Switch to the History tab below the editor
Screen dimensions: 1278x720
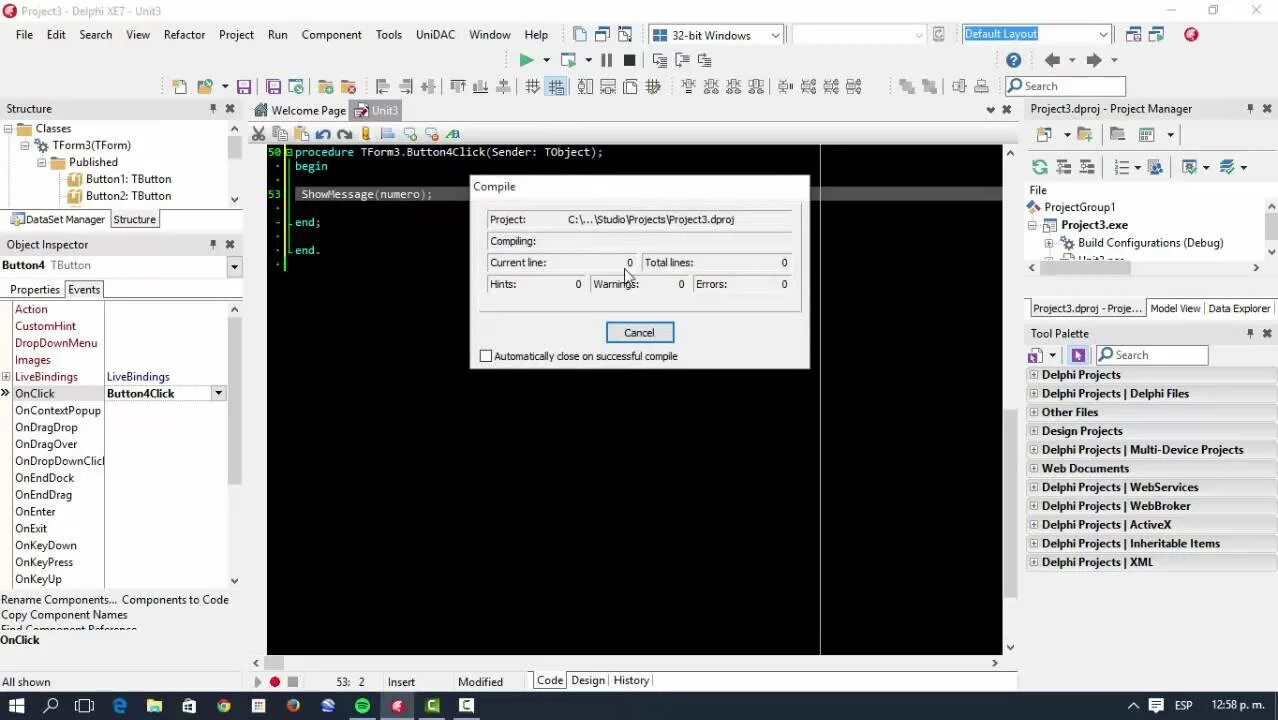[631, 681]
